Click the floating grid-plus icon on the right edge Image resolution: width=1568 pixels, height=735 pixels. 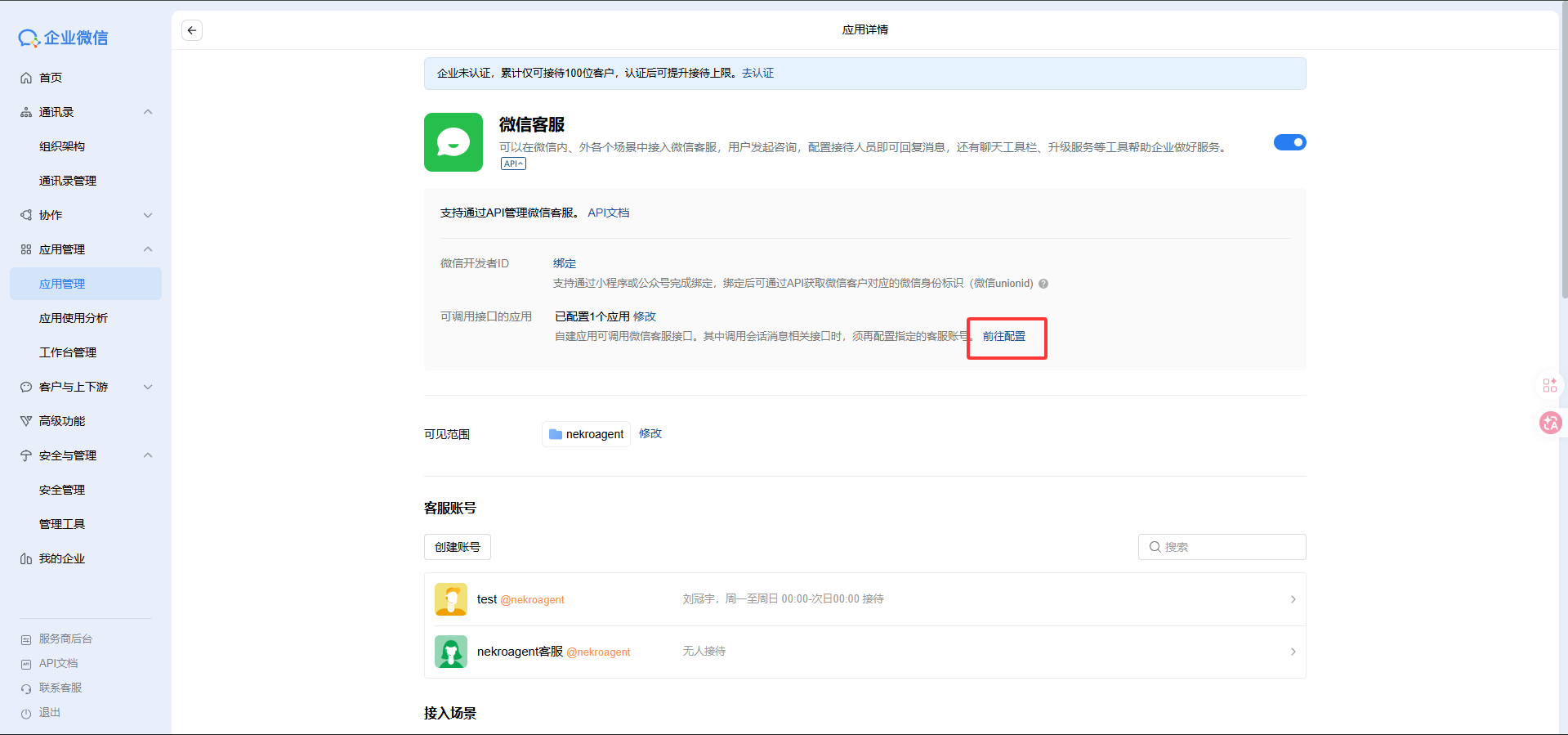pyautogui.click(x=1549, y=385)
